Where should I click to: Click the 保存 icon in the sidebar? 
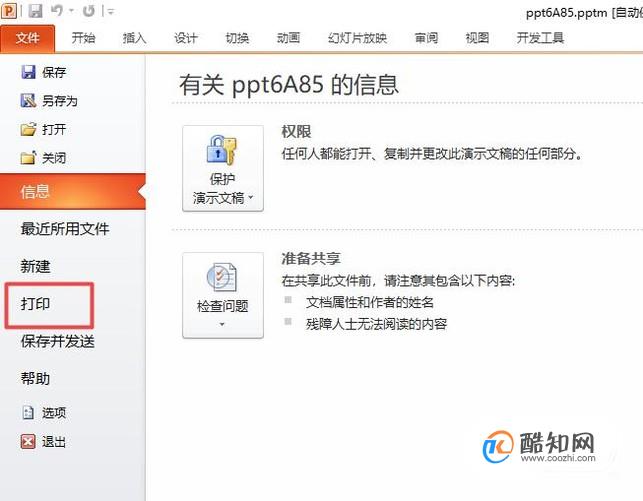[28, 72]
